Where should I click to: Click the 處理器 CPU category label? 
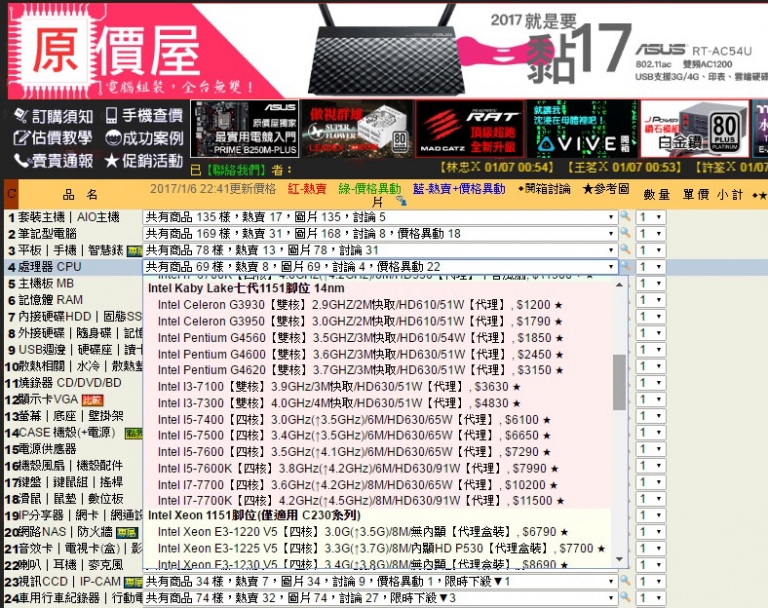[49, 267]
